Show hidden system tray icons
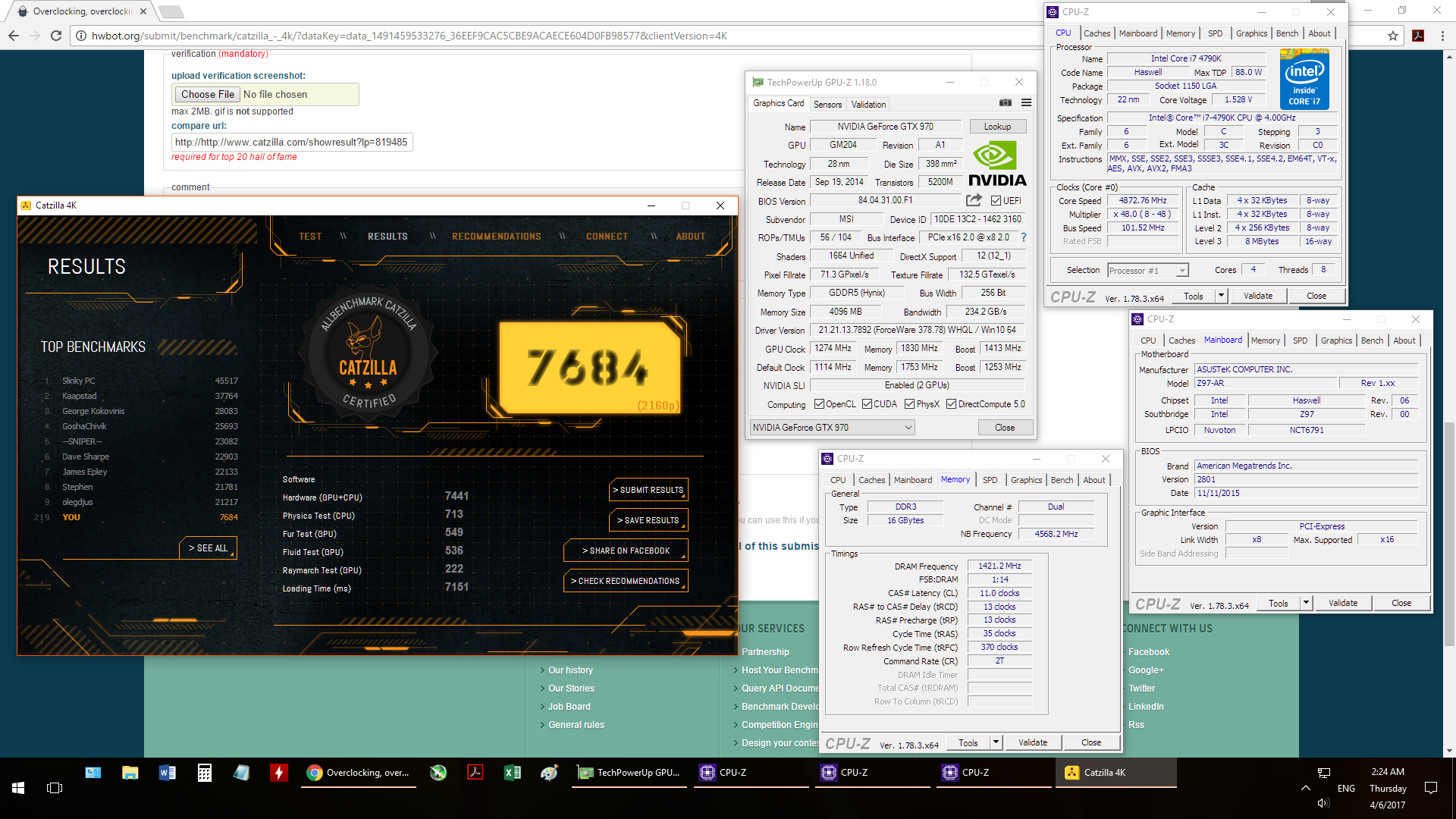The height and width of the screenshot is (819, 1456). click(1305, 788)
